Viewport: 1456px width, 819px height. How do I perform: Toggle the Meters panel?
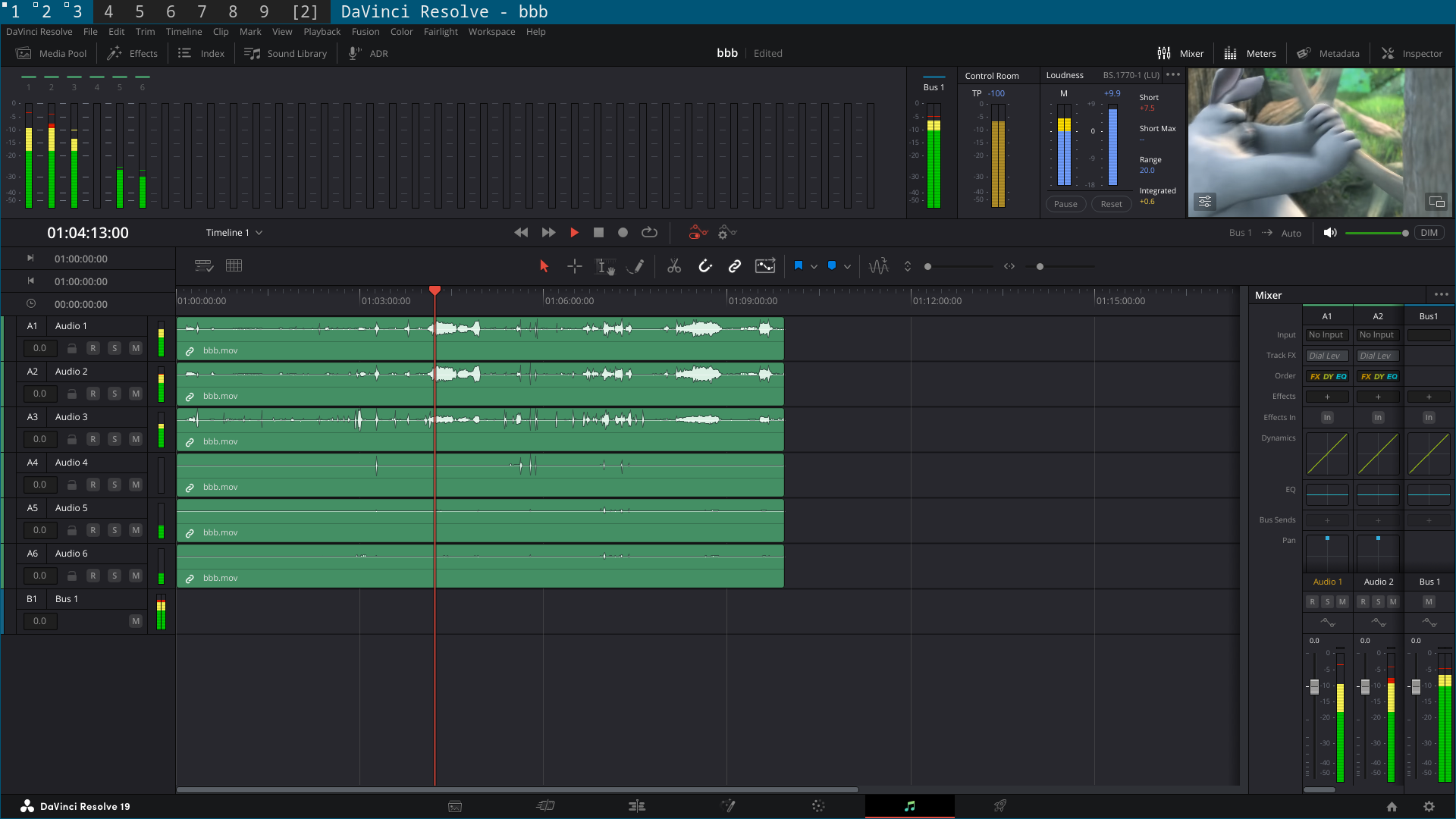tap(1250, 54)
